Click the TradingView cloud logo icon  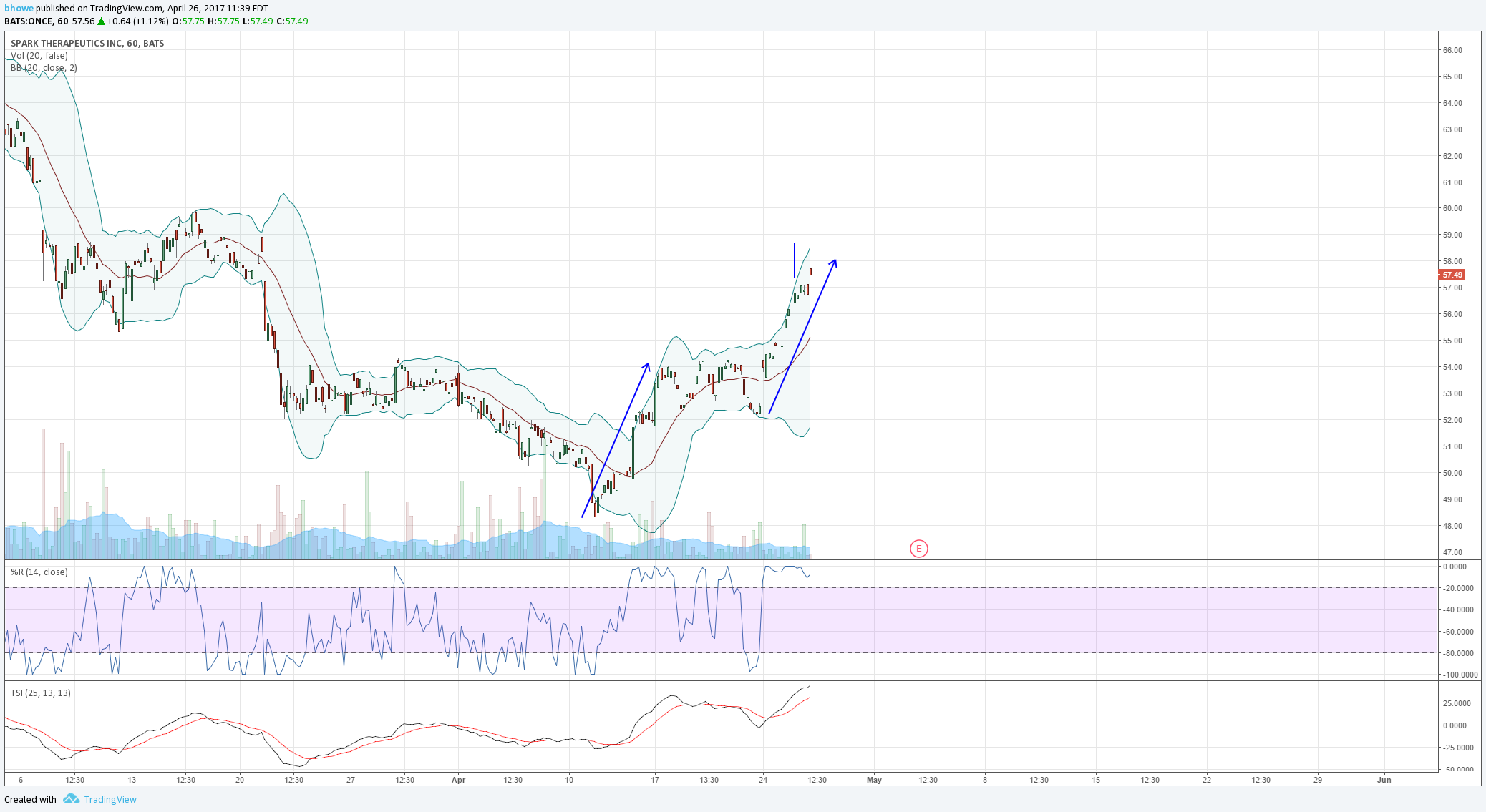71,799
